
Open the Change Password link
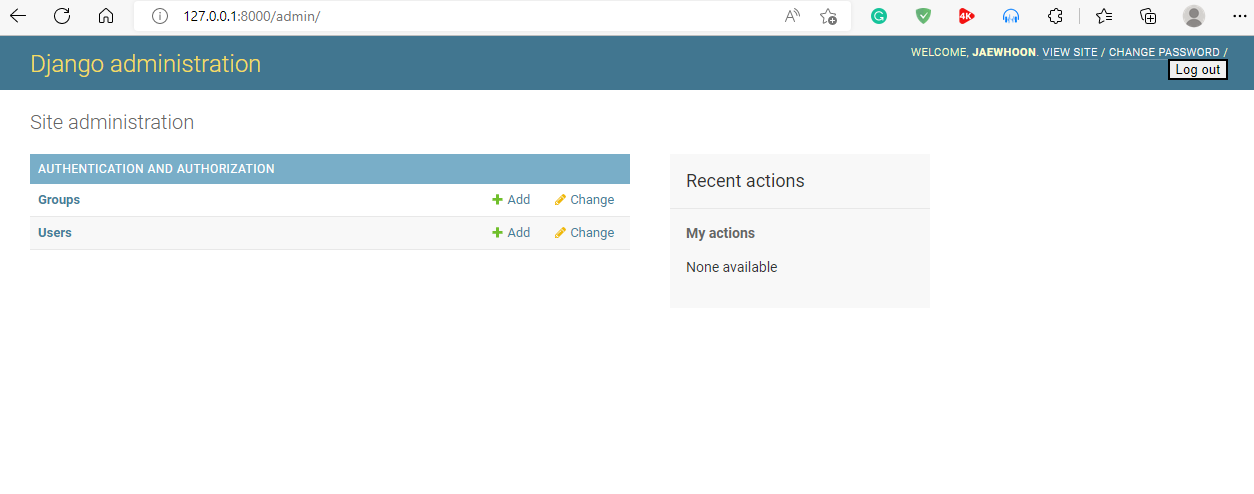click(x=1164, y=52)
